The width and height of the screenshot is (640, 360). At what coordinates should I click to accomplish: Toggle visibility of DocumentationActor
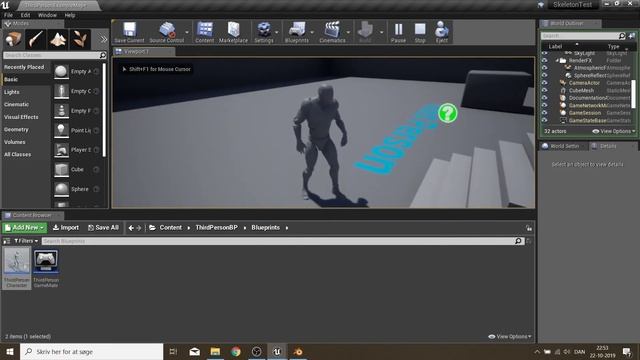point(544,98)
